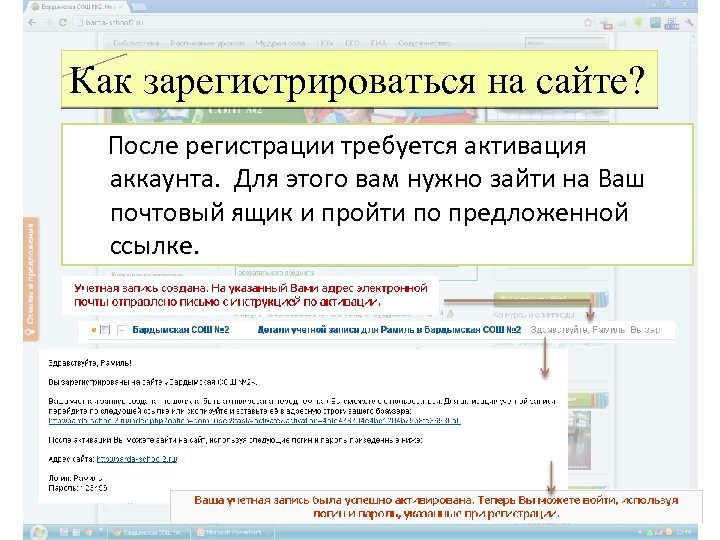Screen dimensions: 720x540
Task: Select the Бардымская СОШ №2 browser tab
Action: pyautogui.click(x=78, y=7)
